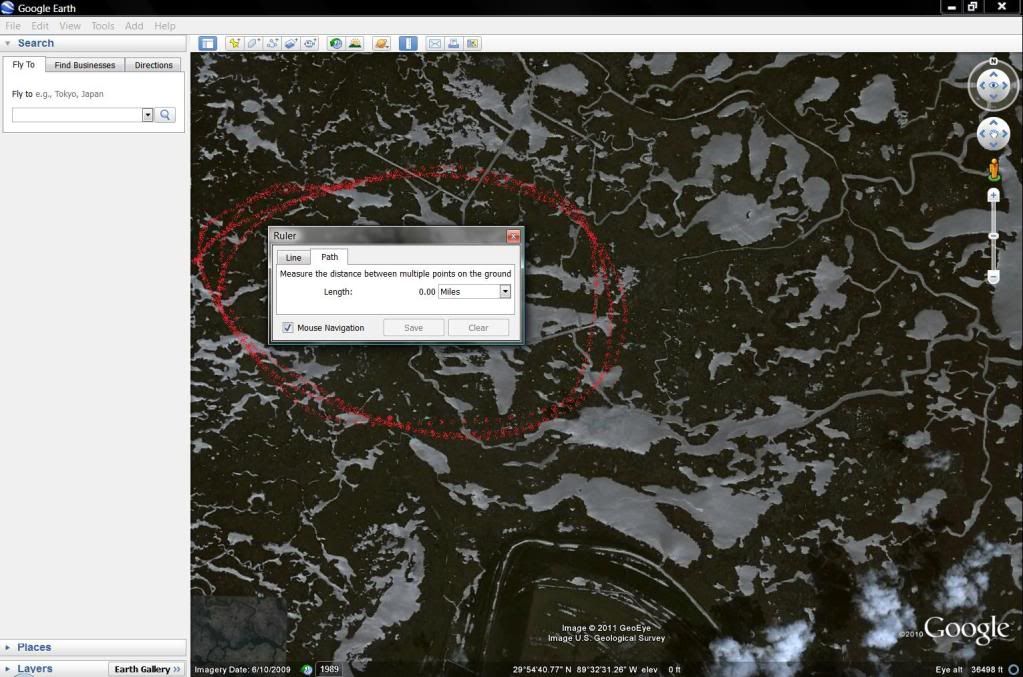Email the current view envelope icon
Viewport: 1023px width, 677px height.
click(x=435, y=43)
